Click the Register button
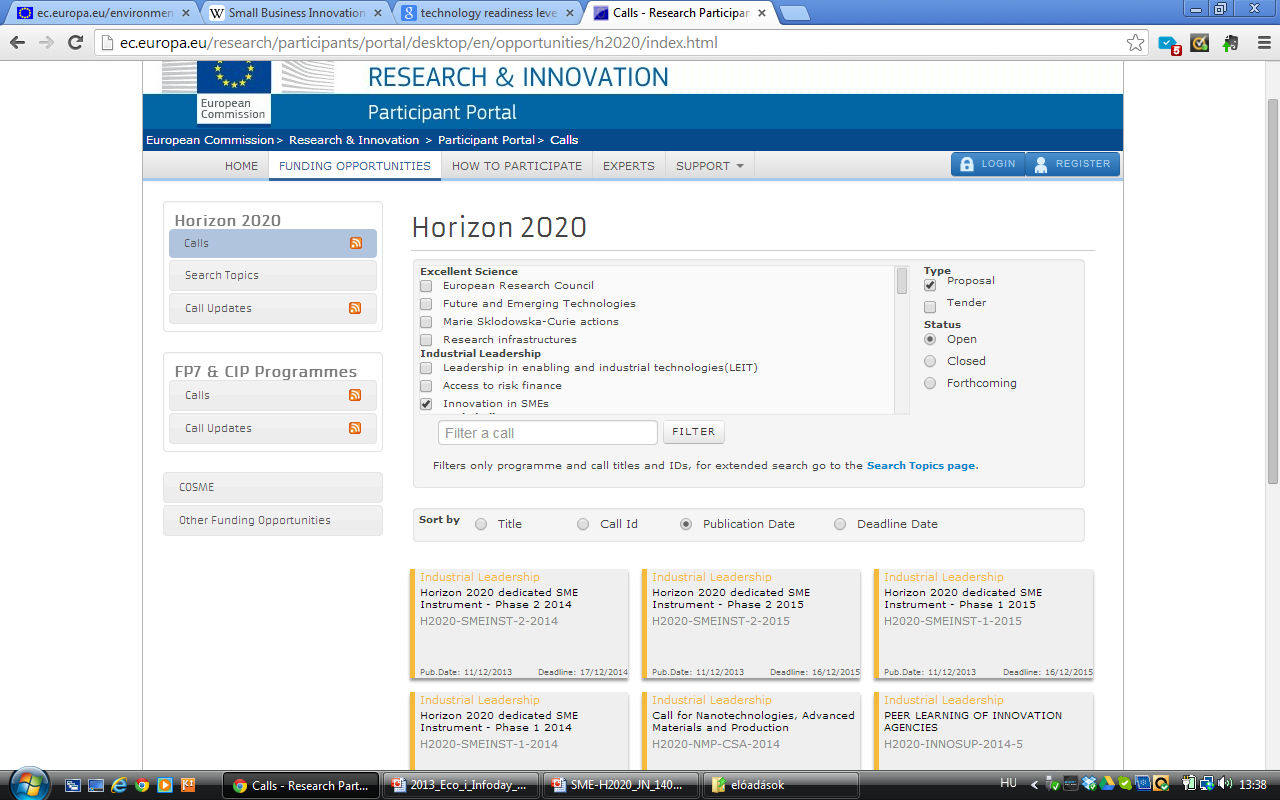This screenshot has height=800, width=1280. [1072, 164]
